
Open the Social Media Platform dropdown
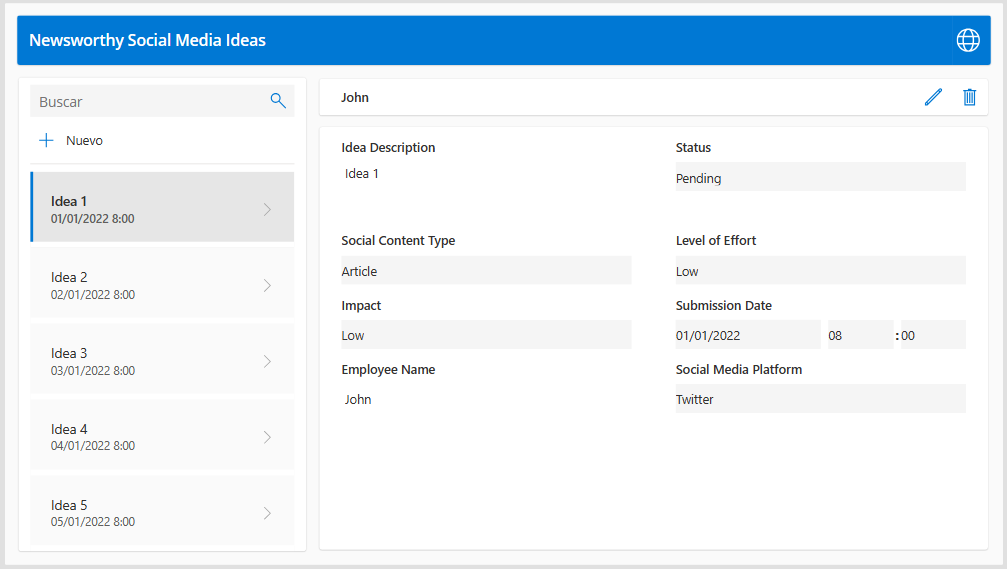pyautogui.click(x=820, y=399)
